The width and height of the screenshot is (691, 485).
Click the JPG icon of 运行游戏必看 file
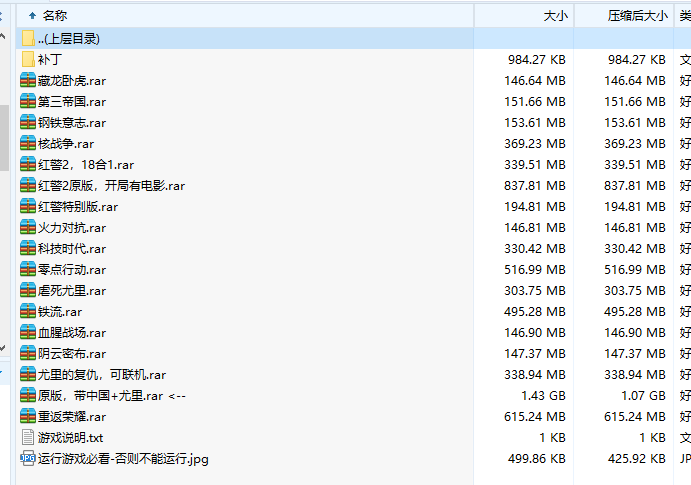[x=28, y=459]
